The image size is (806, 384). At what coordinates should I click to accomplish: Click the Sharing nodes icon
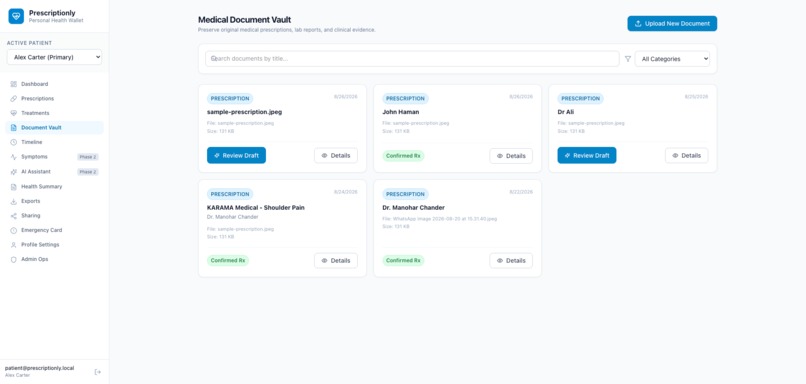13,215
